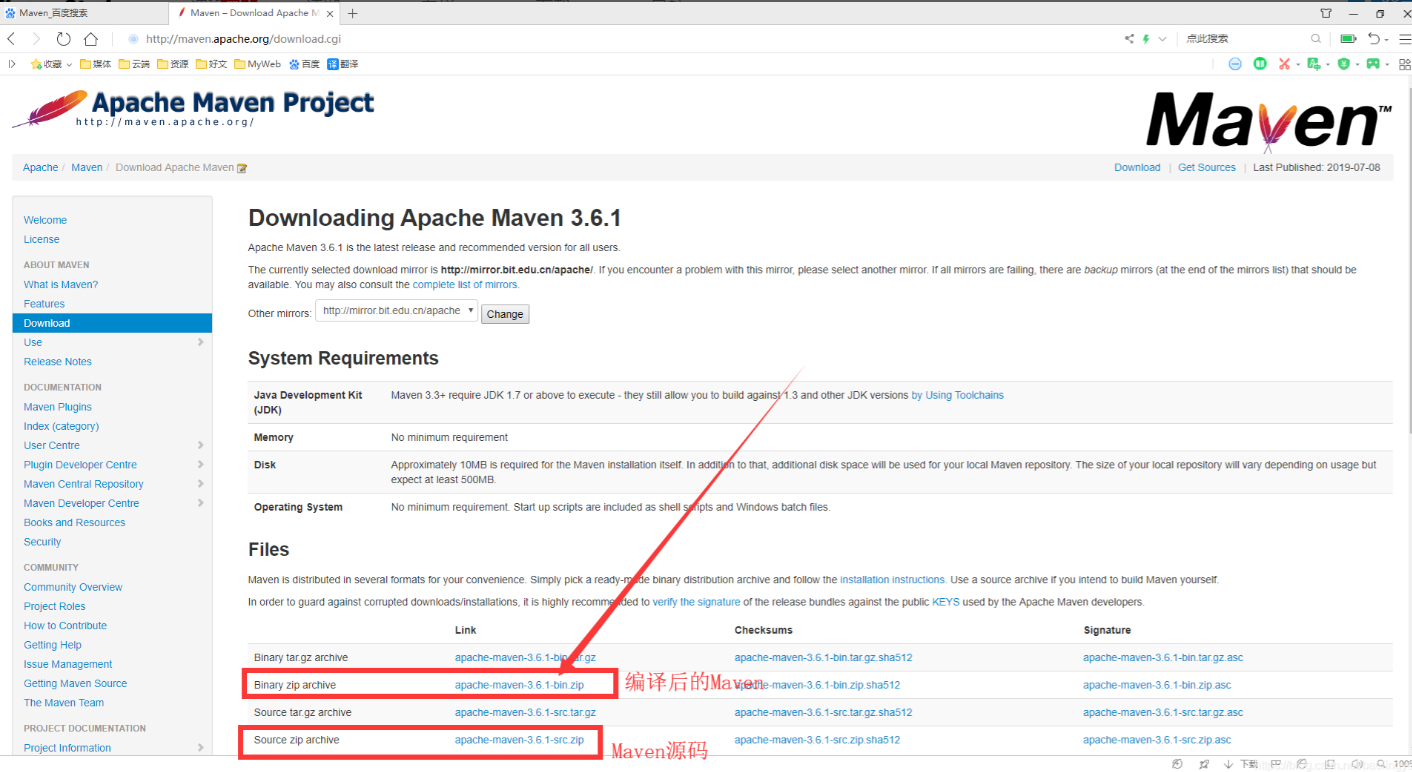Open the MyWeb bookmark folder
Screen dimensions: 1412x772
(257, 64)
